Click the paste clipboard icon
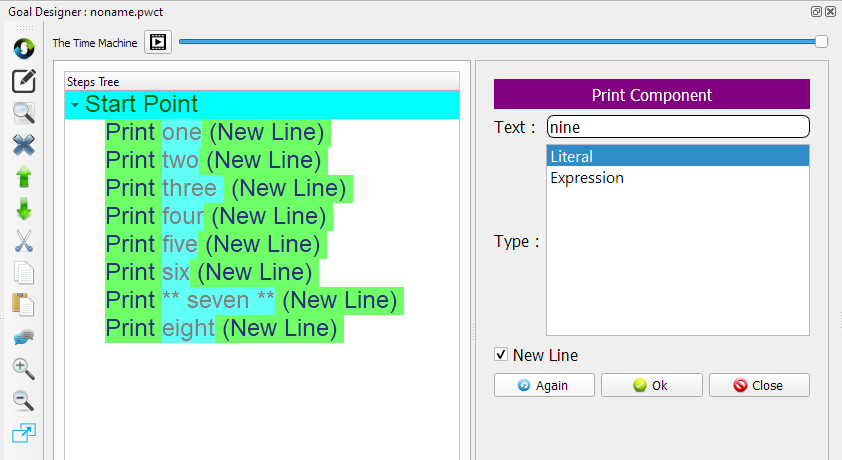 tap(24, 305)
